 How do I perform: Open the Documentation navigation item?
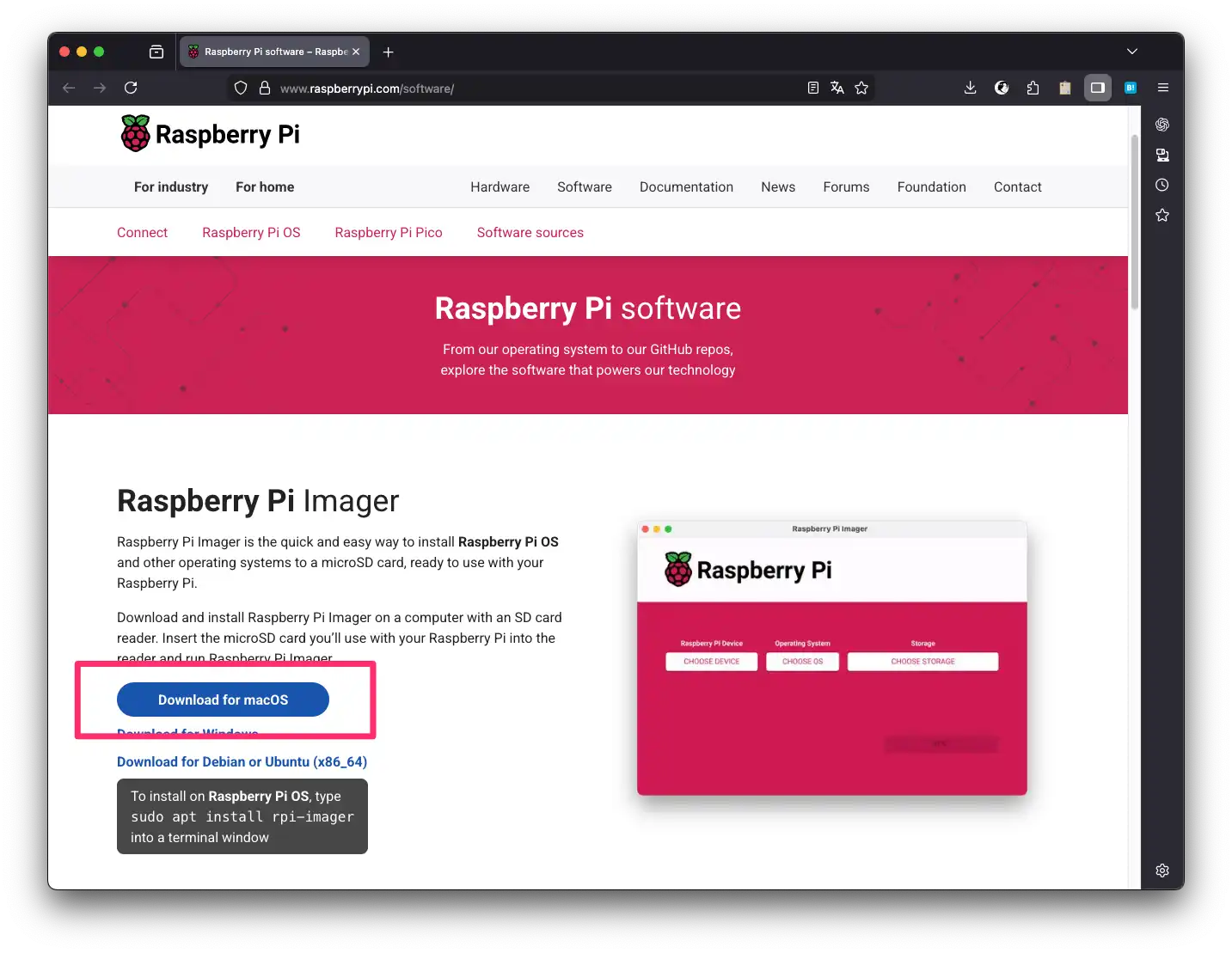tap(686, 187)
